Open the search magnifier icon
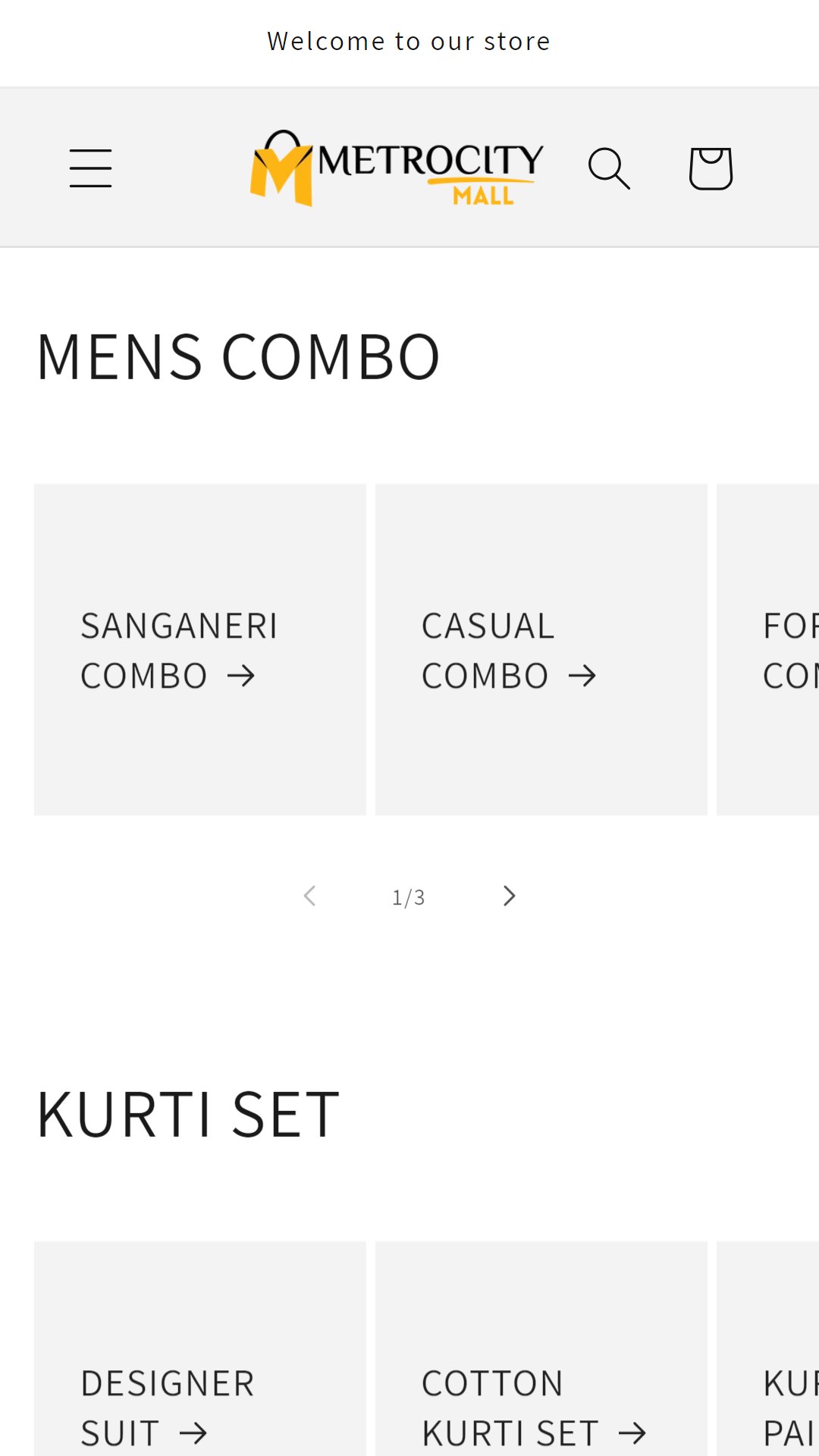The height and width of the screenshot is (1456, 819). point(609,168)
